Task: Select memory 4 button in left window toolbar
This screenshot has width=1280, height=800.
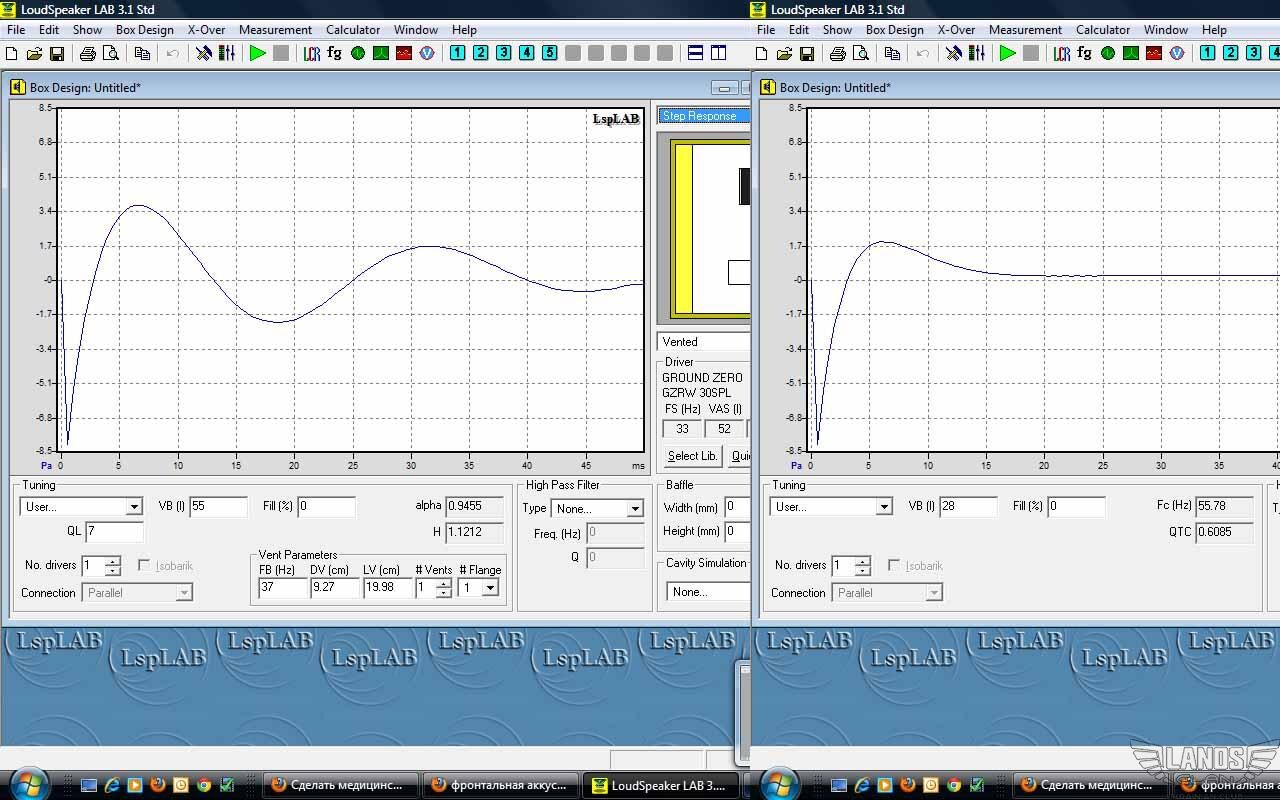Action: pos(527,53)
